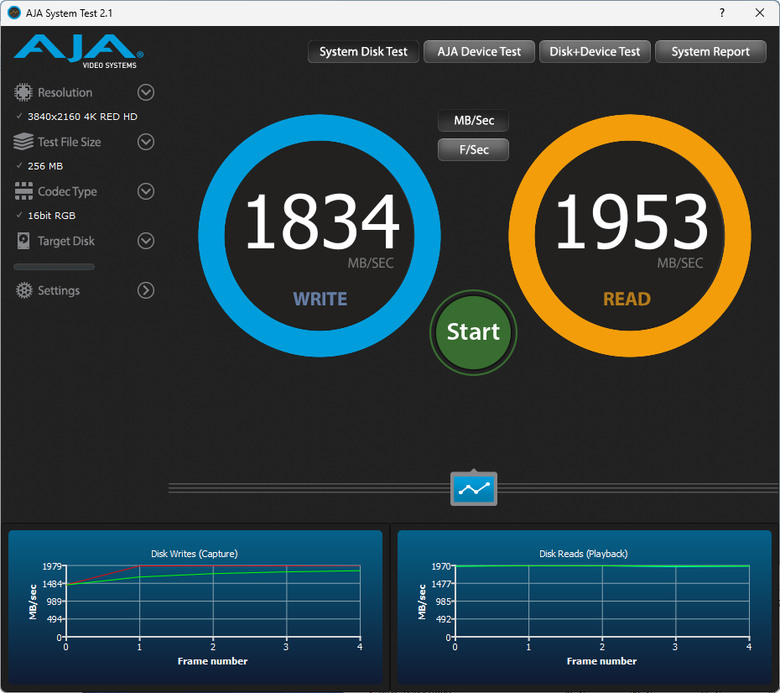780x693 pixels.
Task: Click the Disk Reads (Playback) graph
Action: [x=585, y=606]
